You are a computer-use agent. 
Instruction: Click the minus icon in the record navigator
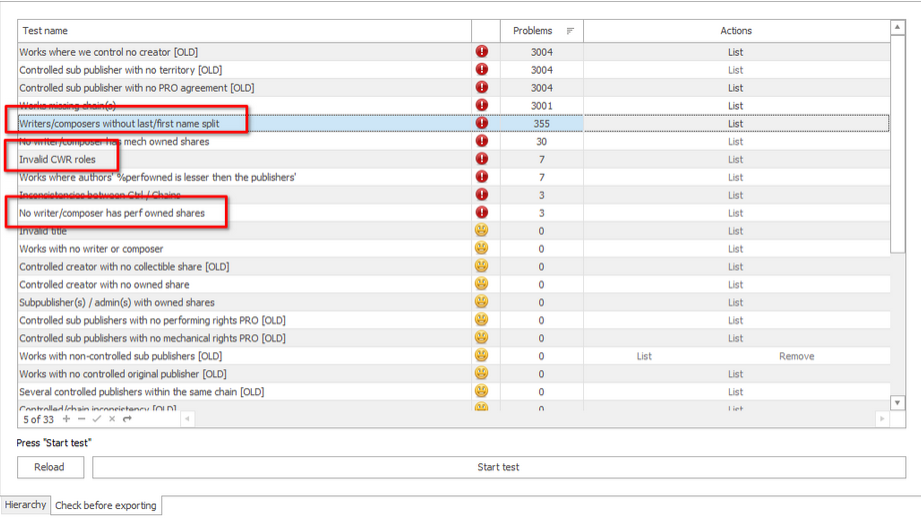pos(82,419)
